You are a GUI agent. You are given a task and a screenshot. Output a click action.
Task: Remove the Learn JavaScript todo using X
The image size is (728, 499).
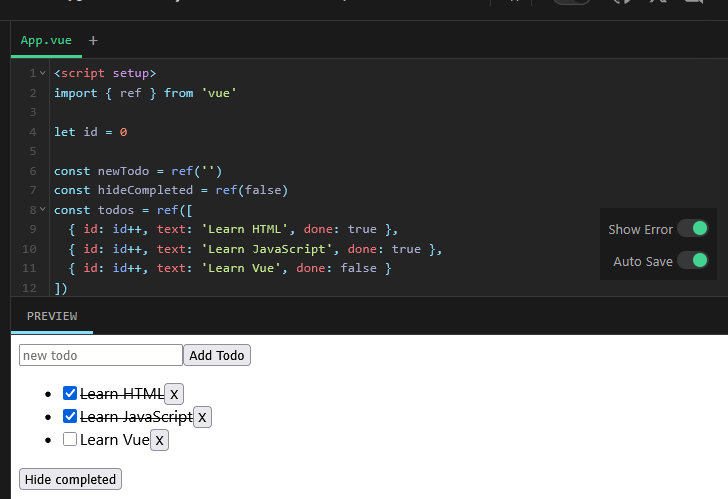click(x=202, y=417)
